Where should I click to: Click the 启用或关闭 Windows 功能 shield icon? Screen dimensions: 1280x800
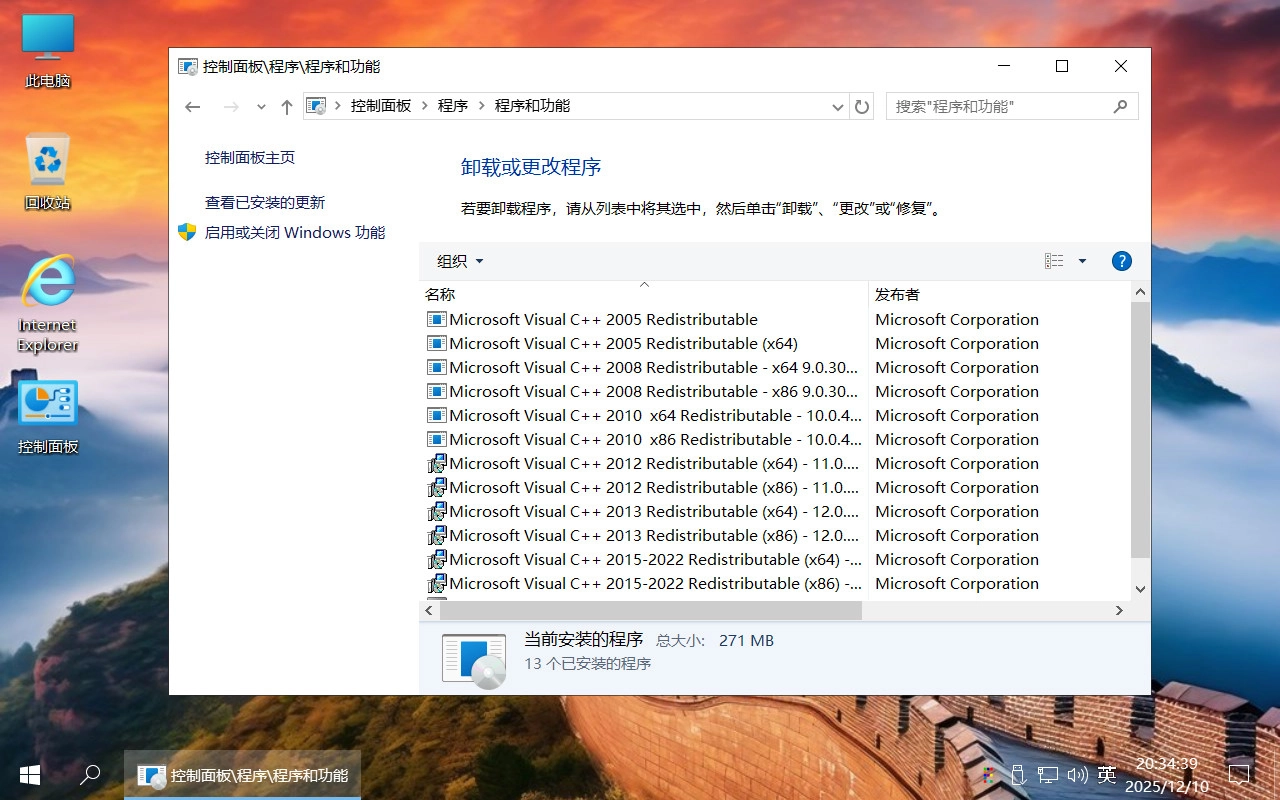pyautogui.click(x=187, y=232)
